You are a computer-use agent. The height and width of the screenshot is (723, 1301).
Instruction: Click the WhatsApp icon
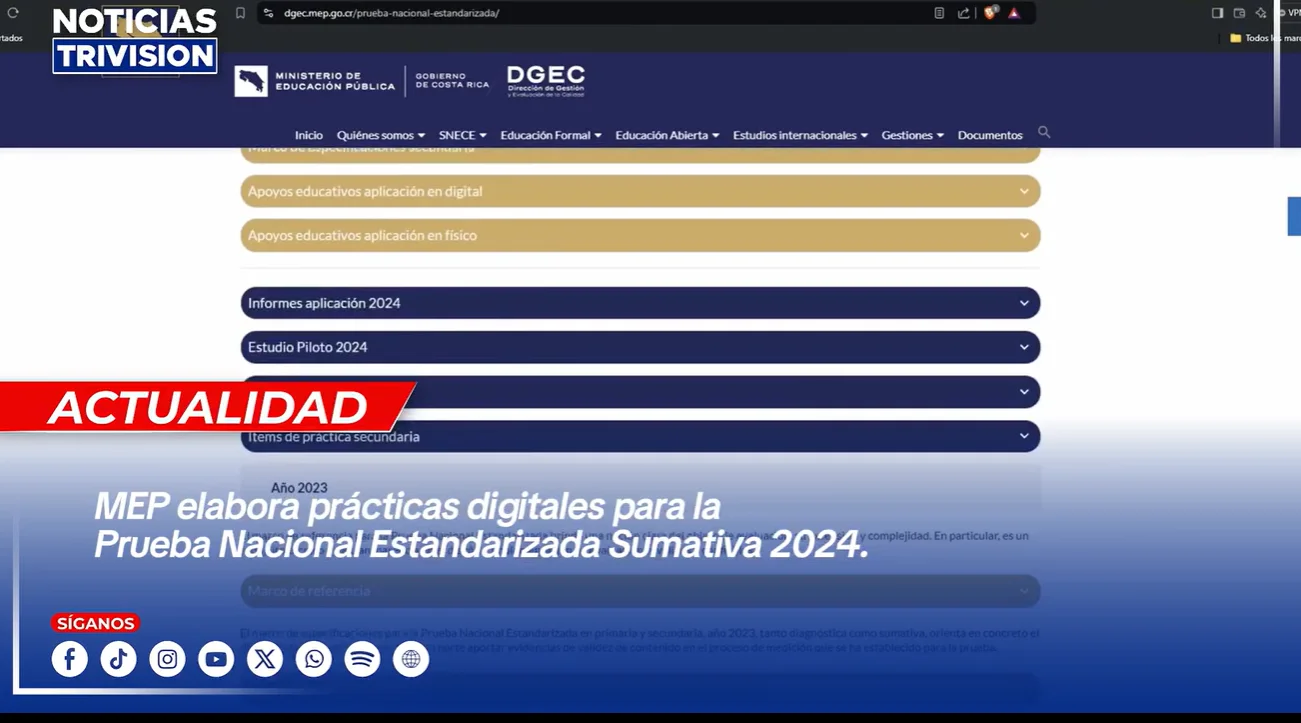[314, 659]
